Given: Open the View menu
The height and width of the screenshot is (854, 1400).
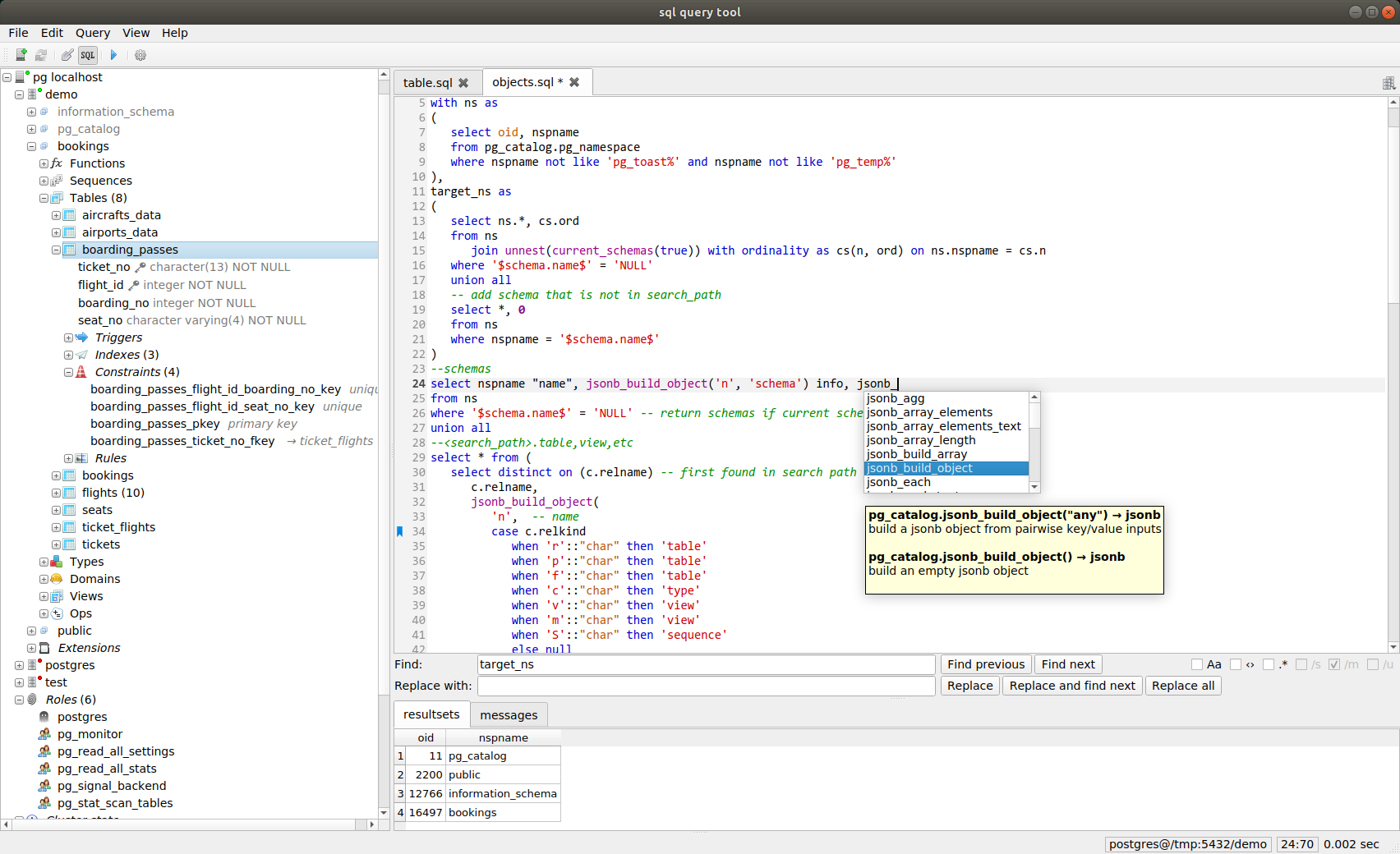Looking at the screenshot, I should pyautogui.click(x=136, y=33).
